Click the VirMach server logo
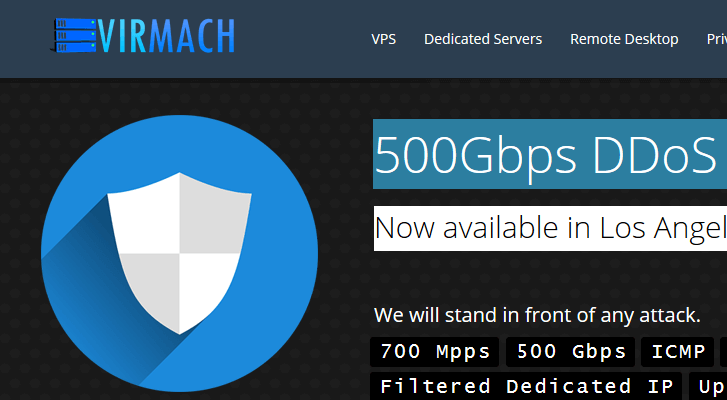The width and height of the screenshot is (727, 400). tap(142, 35)
